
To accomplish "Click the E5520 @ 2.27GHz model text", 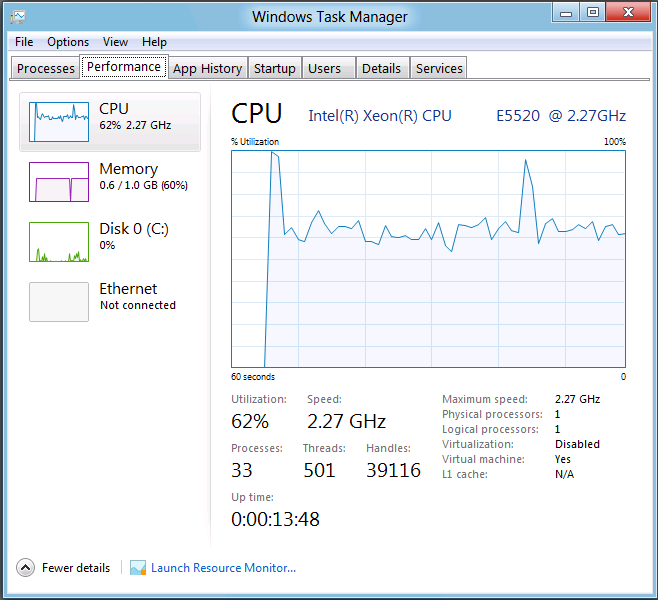I will pyautogui.click(x=561, y=116).
